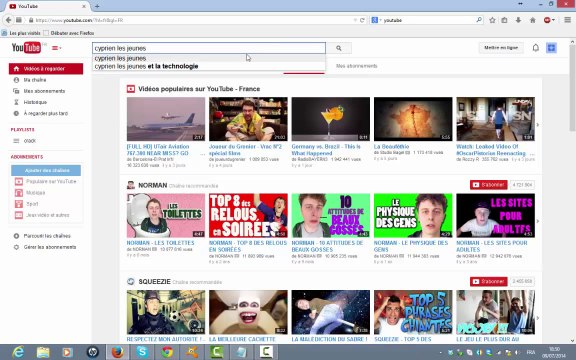Bookmark this page with star icon
Viewport: 576px width, 360px height.
tap(492, 20)
